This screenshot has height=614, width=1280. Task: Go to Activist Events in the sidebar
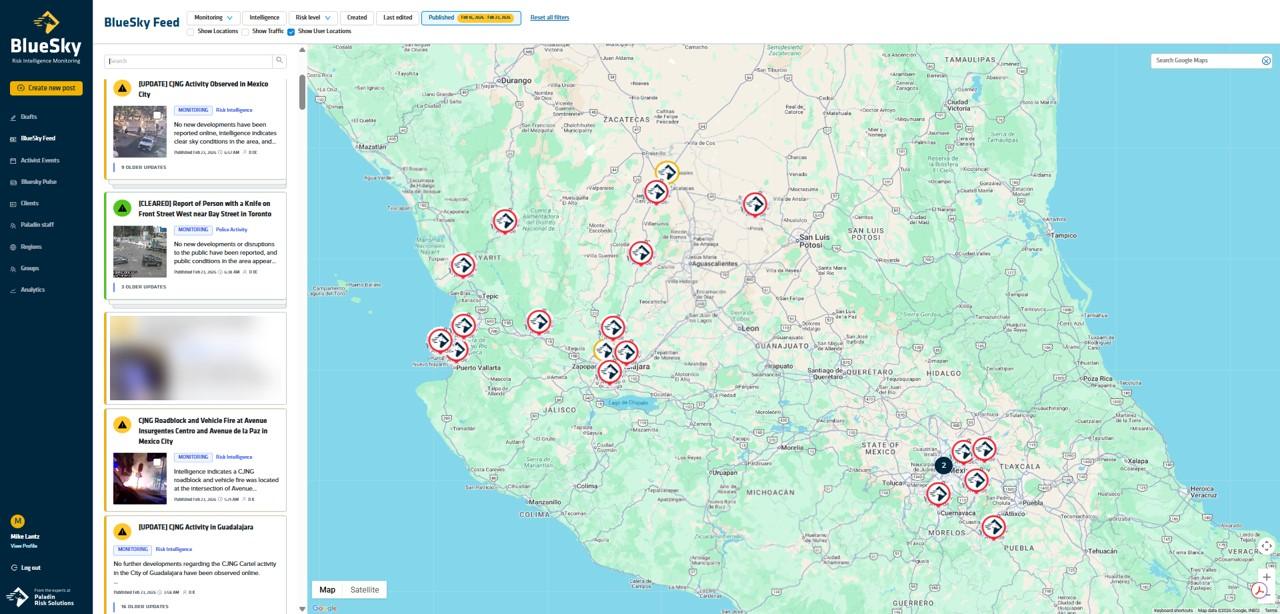(40, 160)
